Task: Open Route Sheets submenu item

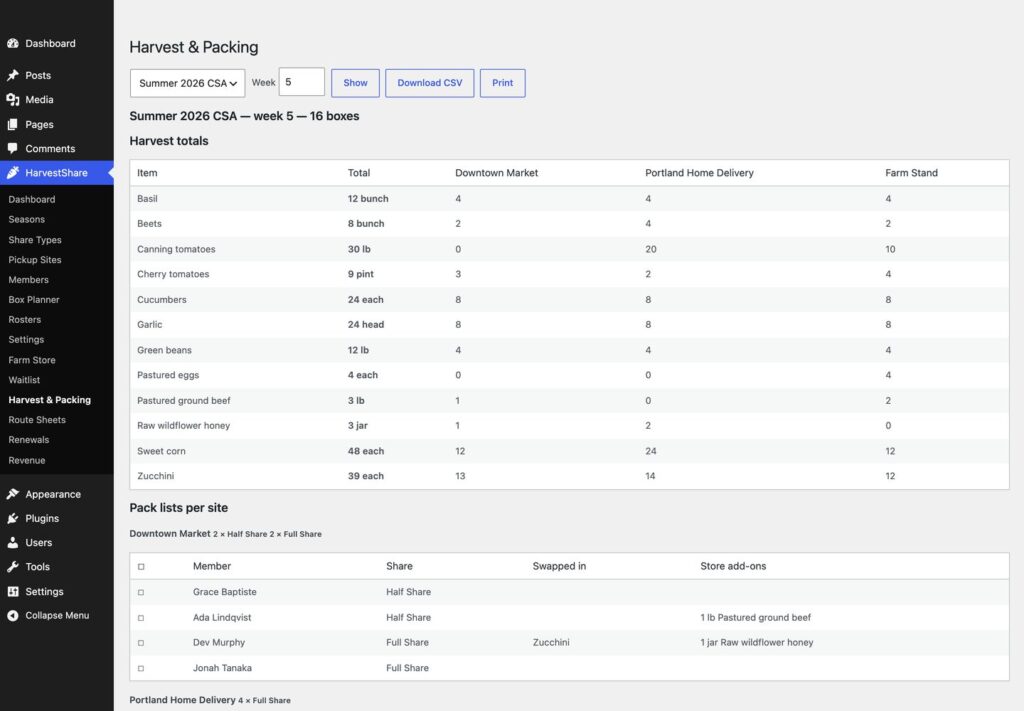Action: pos(37,420)
